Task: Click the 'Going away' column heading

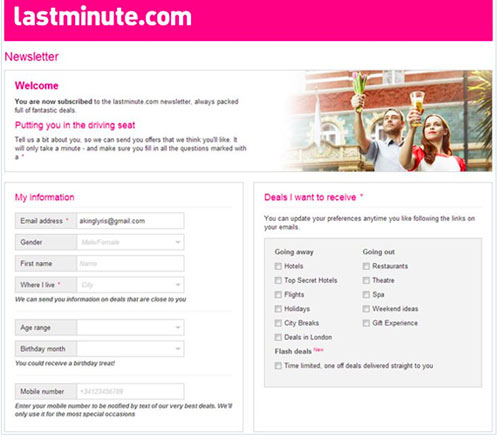Action: point(294,252)
